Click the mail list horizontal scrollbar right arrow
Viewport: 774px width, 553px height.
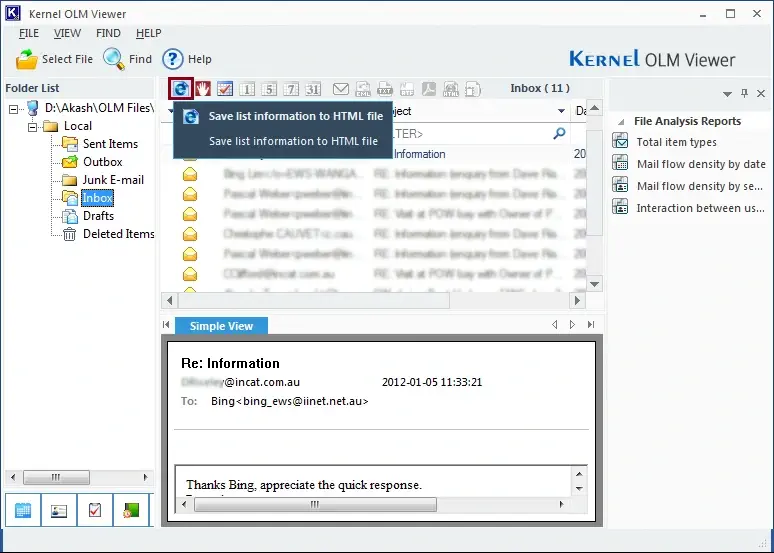pos(578,300)
